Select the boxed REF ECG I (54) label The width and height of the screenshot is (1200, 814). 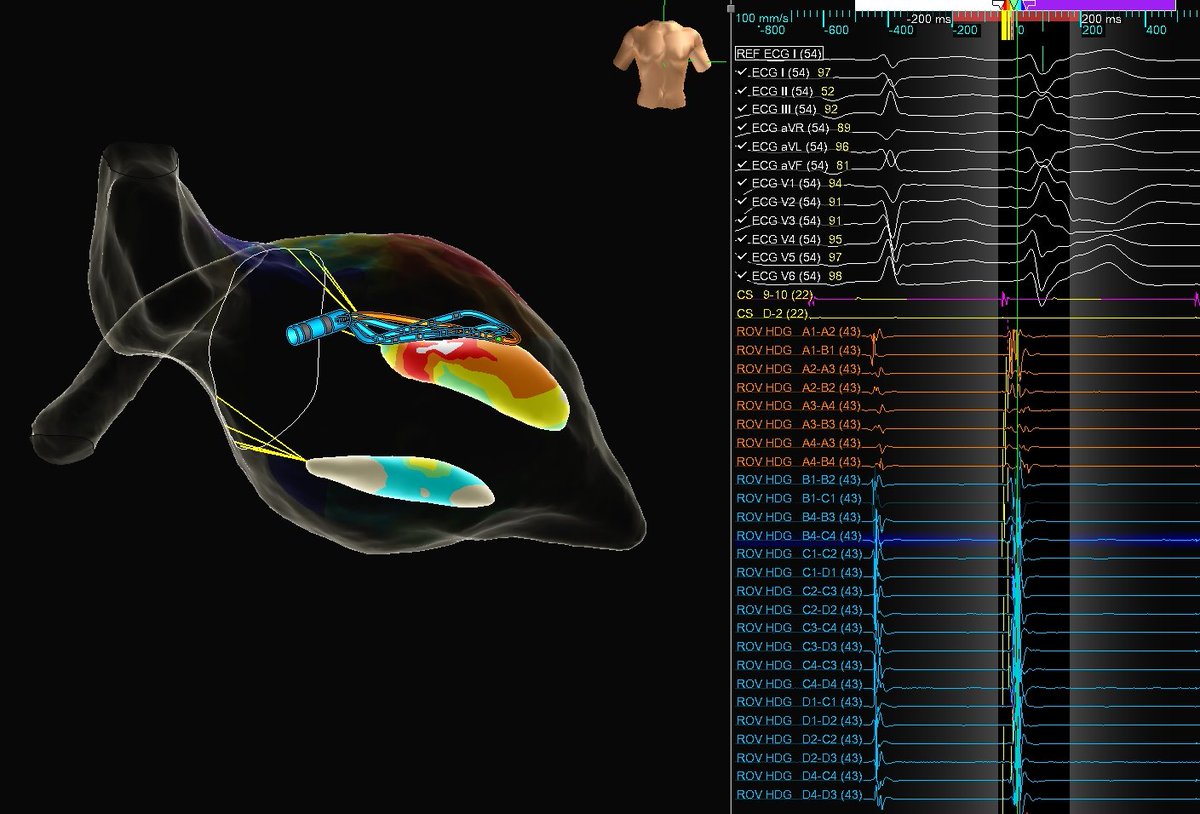(779, 54)
